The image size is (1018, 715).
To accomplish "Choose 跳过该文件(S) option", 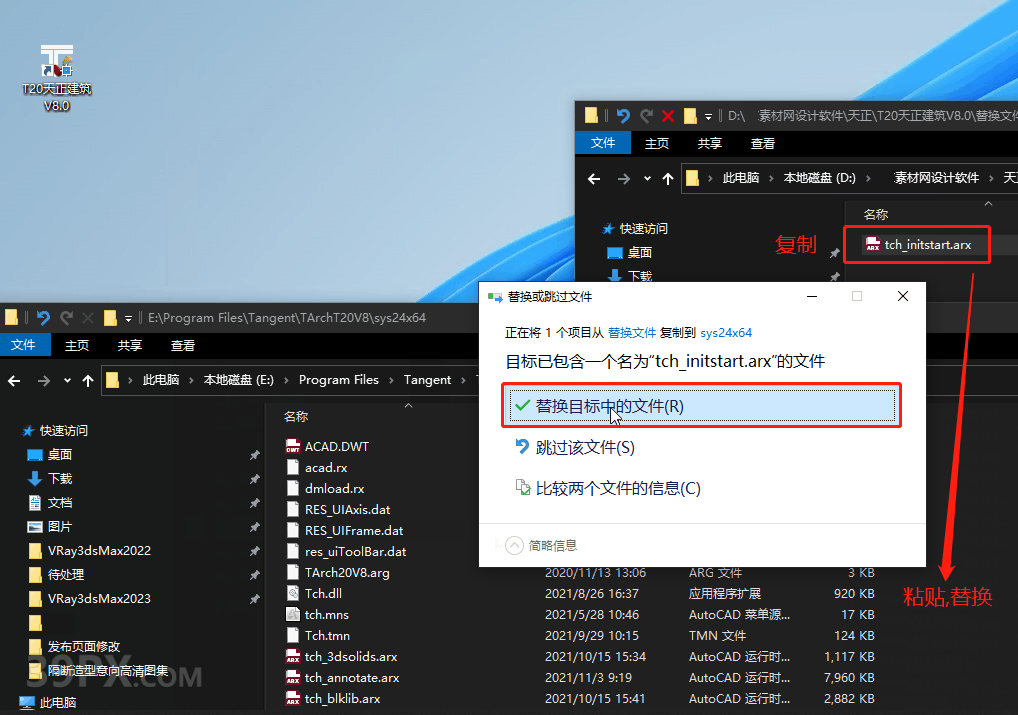I will pos(575,447).
